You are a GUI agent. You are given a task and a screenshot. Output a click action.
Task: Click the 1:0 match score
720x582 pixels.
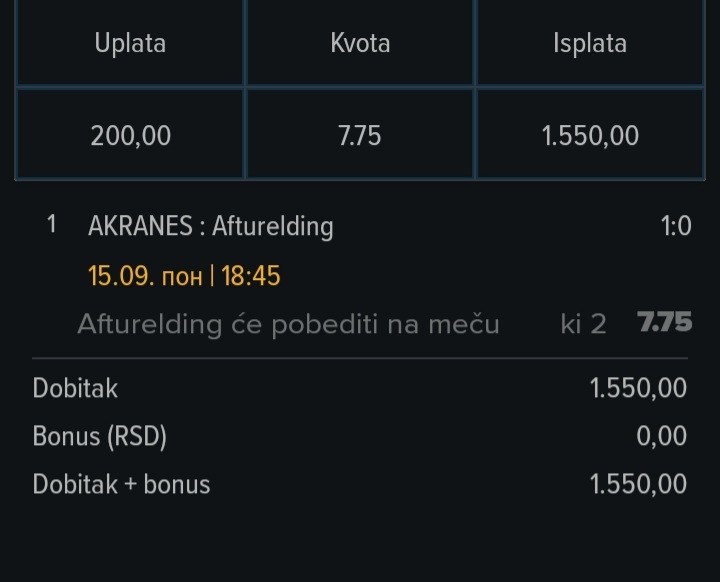(x=676, y=226)
